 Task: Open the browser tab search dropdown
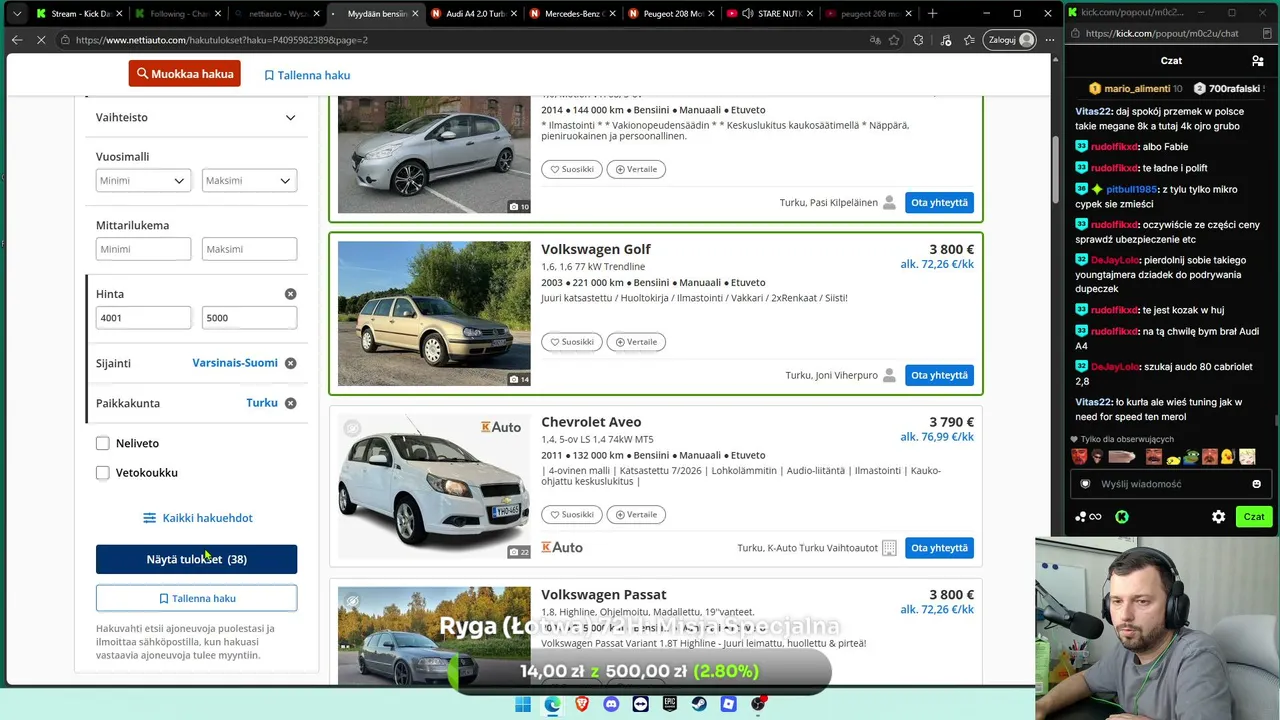[17, 13]
